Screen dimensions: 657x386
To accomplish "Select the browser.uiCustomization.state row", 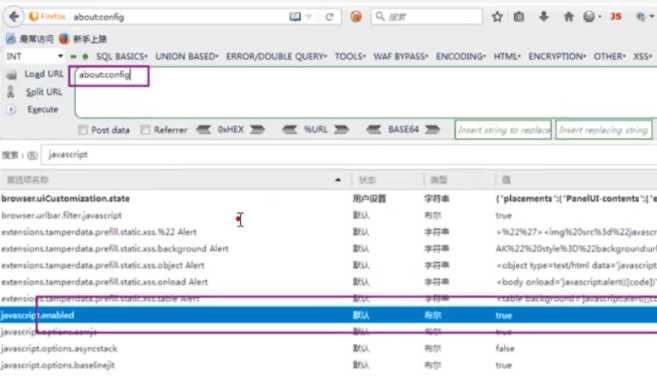I will click(x=328, y=199).
